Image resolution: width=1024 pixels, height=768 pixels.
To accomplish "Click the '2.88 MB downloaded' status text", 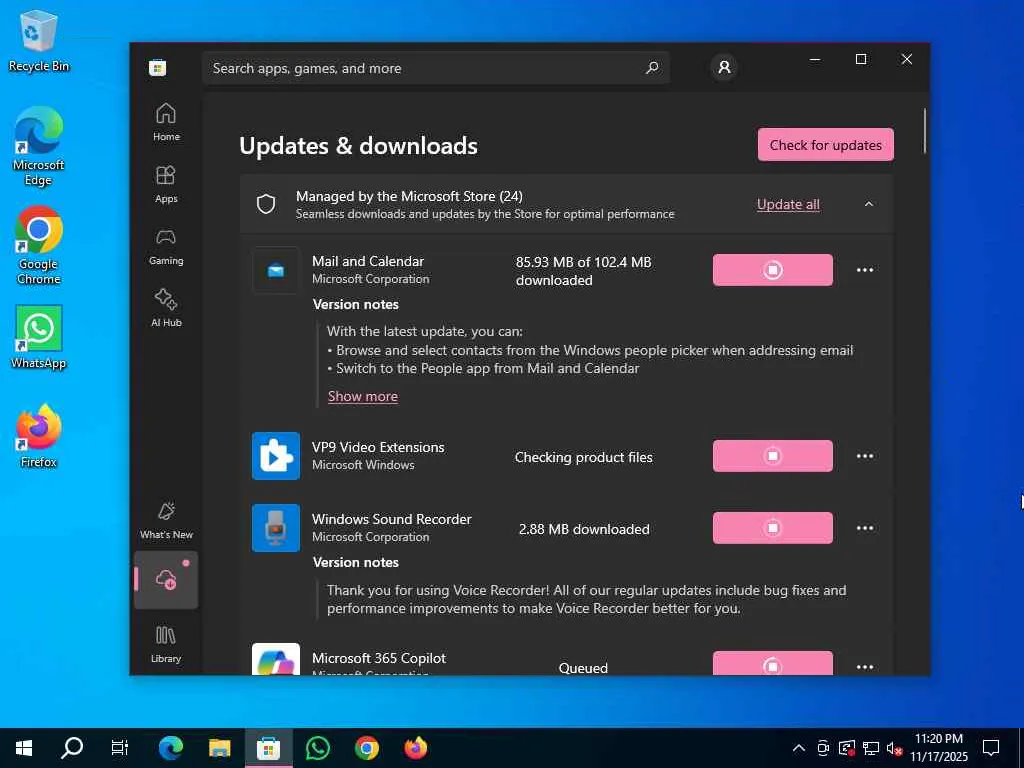I will [x=584, y=529].
